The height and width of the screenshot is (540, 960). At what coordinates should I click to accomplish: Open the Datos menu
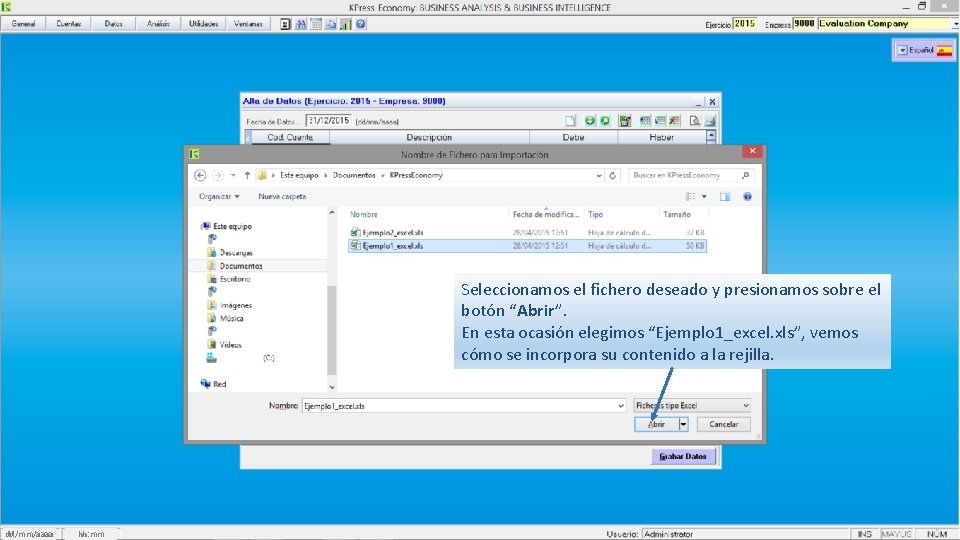click(113, 24)
